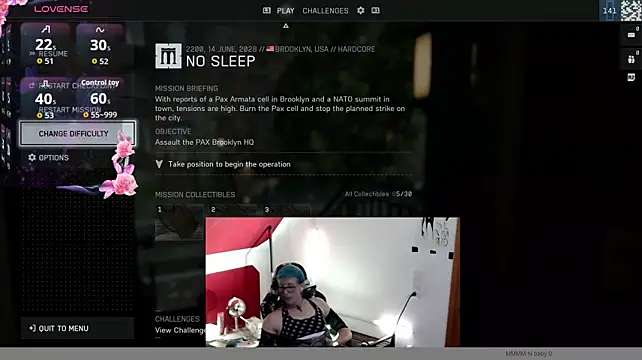Viewport: 642px width, 360px height.
Task: Click the gift icon in right sidebar
Action: (x=631, y=59)
